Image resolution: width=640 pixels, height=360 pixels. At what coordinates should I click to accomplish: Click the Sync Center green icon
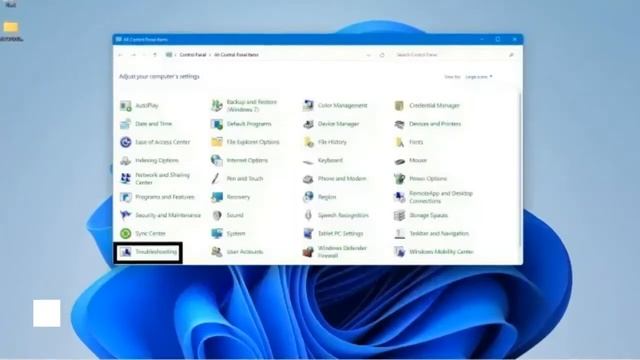(125, 233)
